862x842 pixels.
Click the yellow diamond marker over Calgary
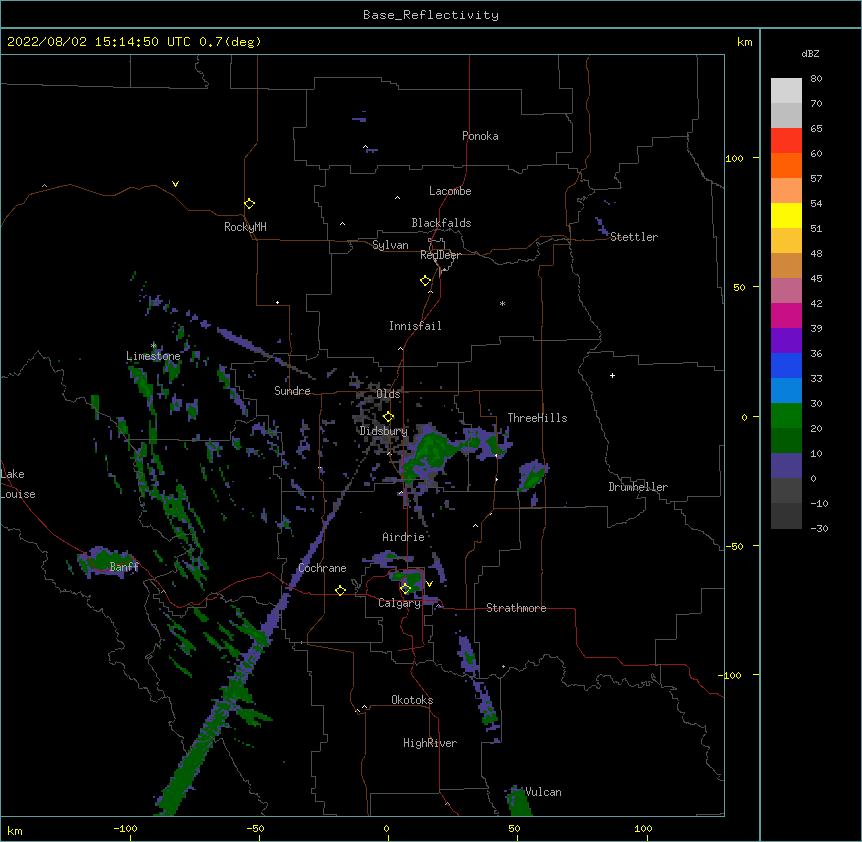(x=405, y=589)
